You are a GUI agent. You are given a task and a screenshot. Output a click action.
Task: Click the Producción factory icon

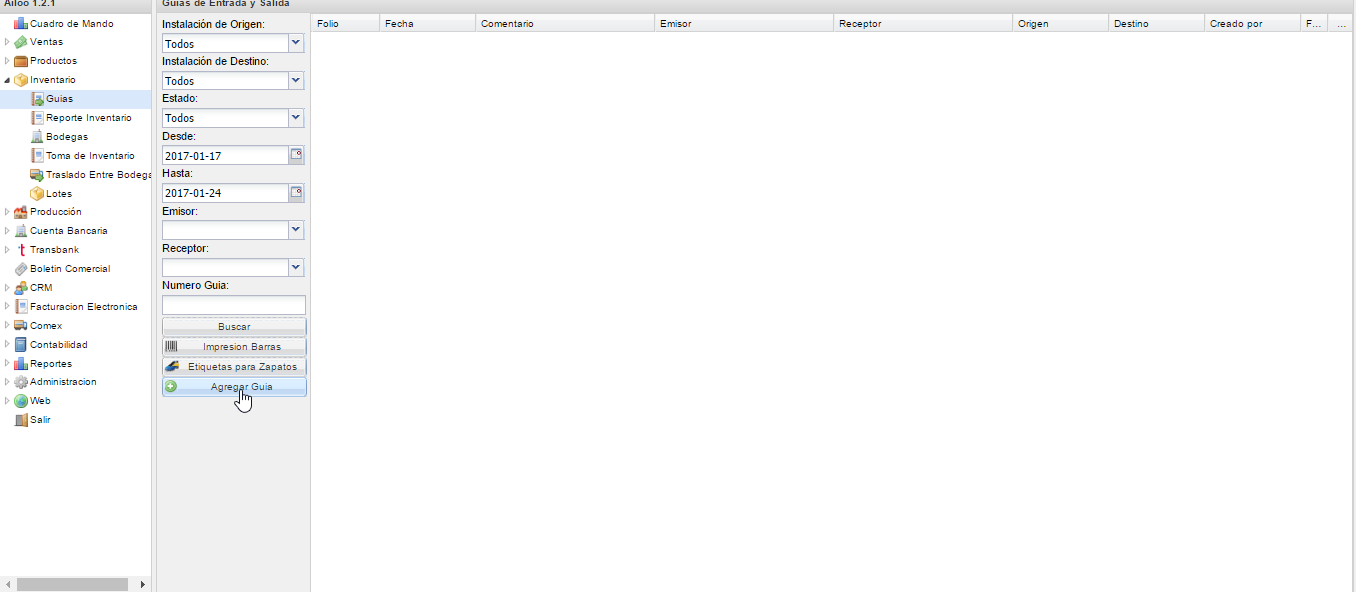pos(21,212)
